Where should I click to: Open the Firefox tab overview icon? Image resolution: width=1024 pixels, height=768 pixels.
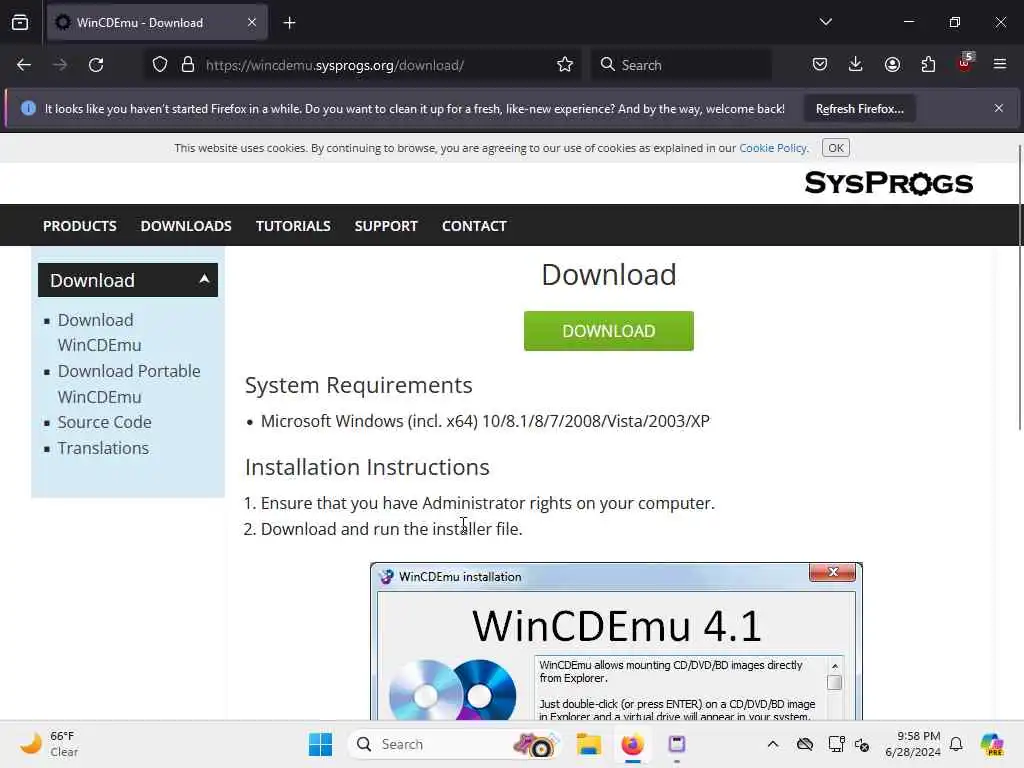20,23
